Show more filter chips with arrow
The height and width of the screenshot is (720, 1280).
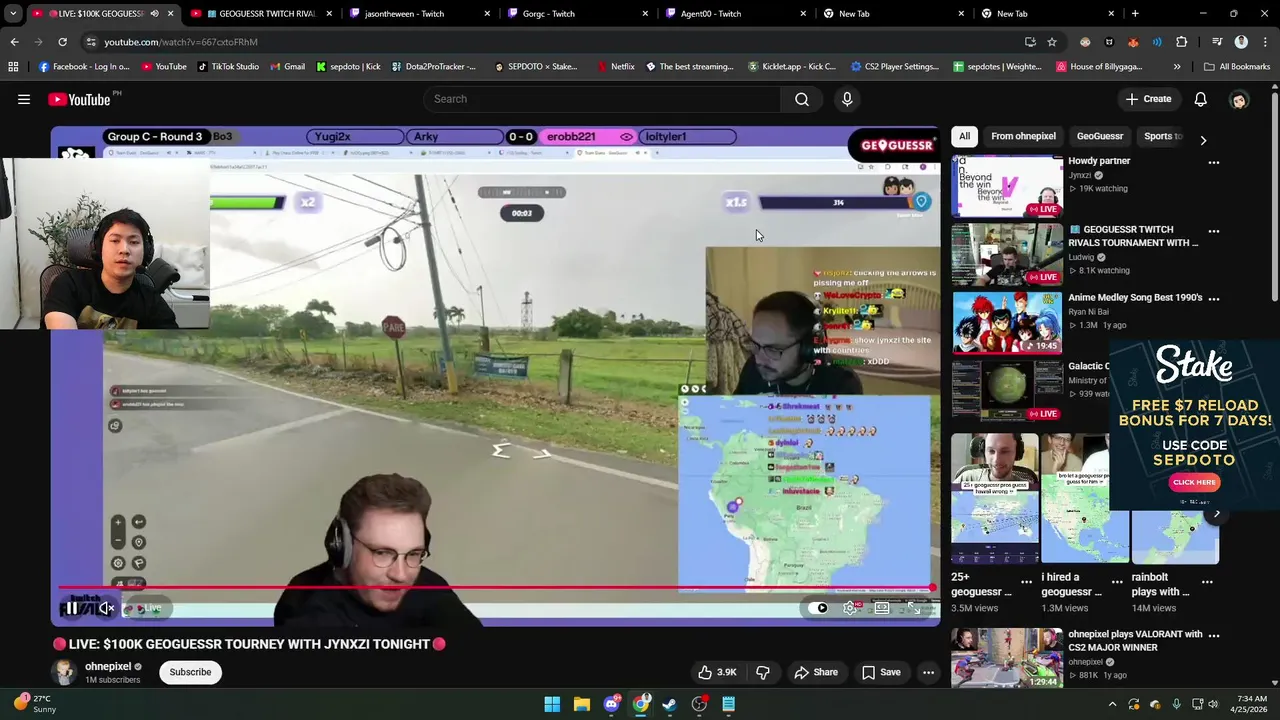(1203, 140)
